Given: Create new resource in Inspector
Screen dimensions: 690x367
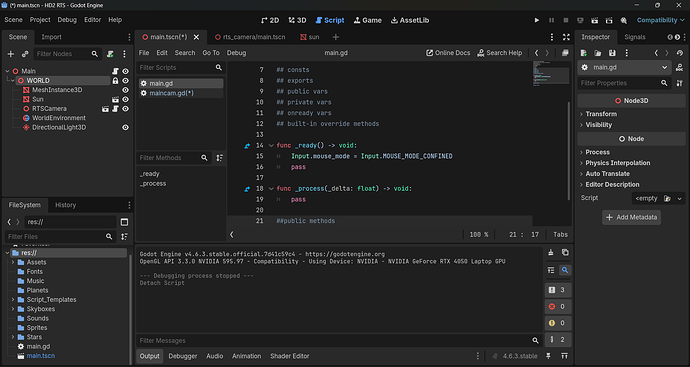Looking at the screenshot, I should [x=584, y=53].
